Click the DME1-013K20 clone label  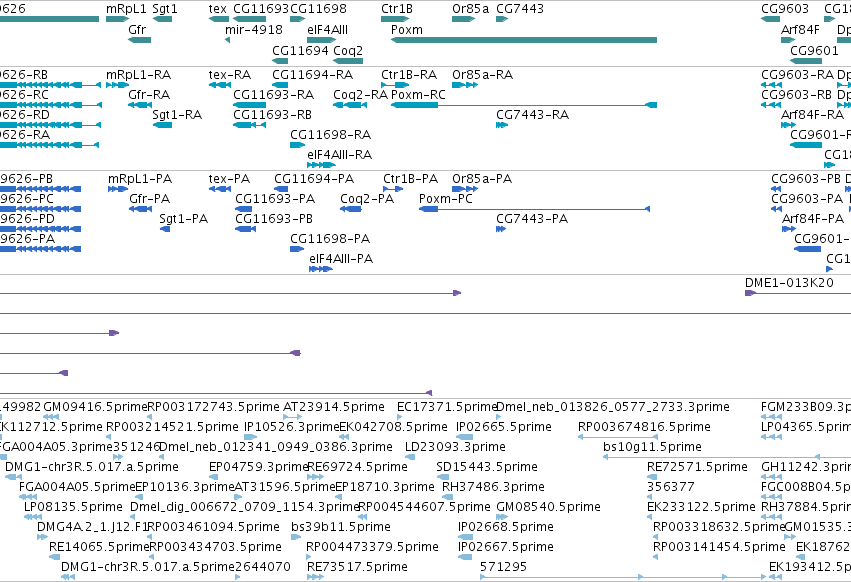789,283
